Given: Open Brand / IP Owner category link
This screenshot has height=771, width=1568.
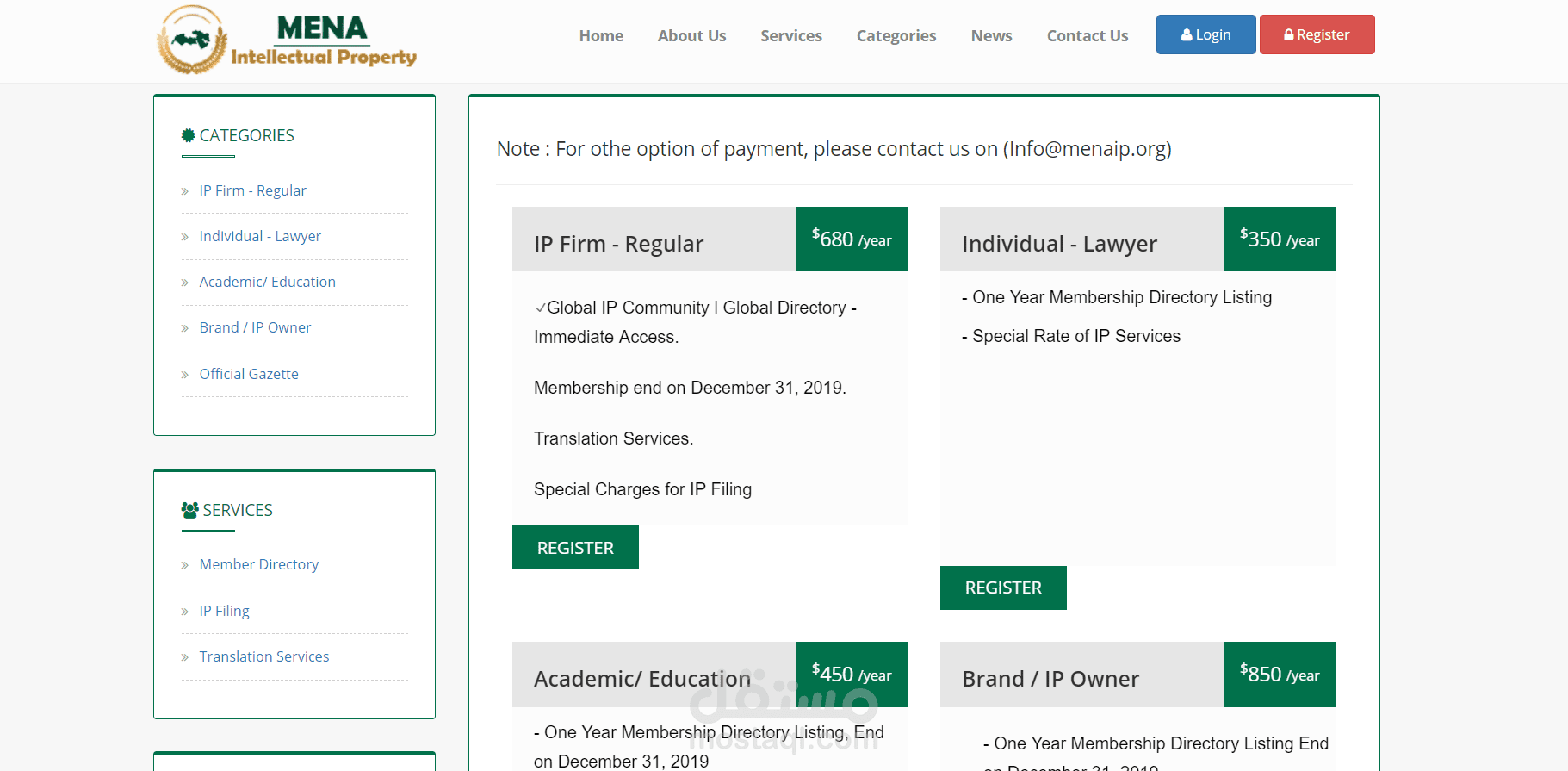Looking at the screenshot, I should coord(255,327).
